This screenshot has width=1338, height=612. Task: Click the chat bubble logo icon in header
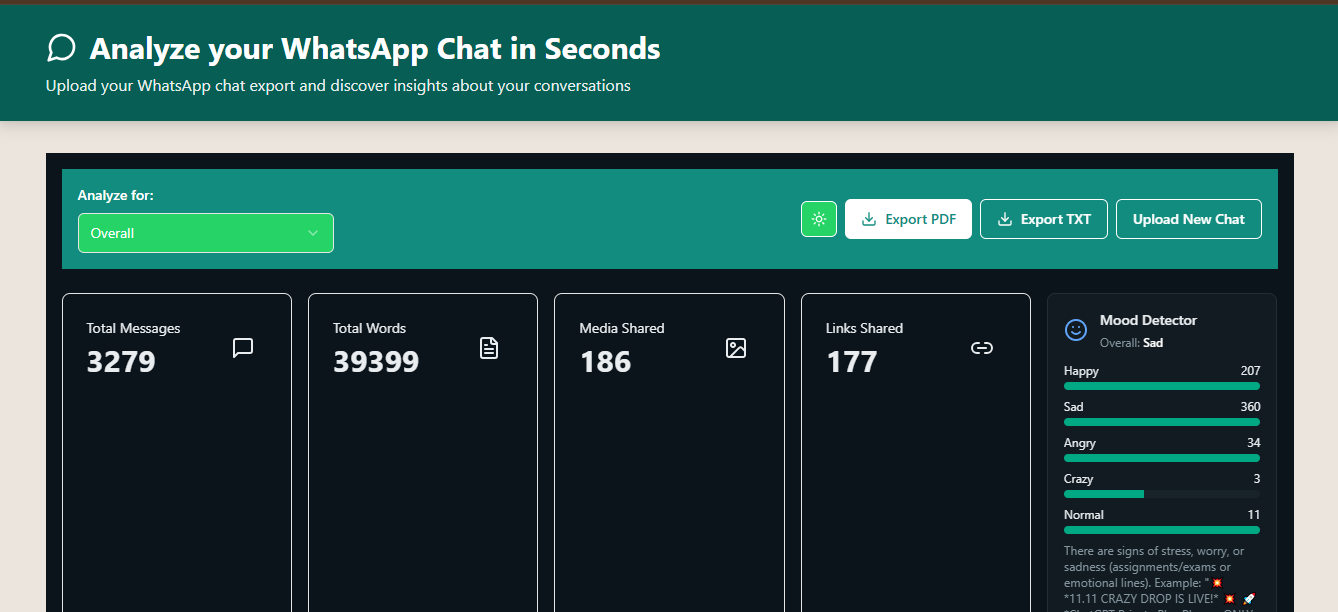pyautogui.click(x=61, y=48)
